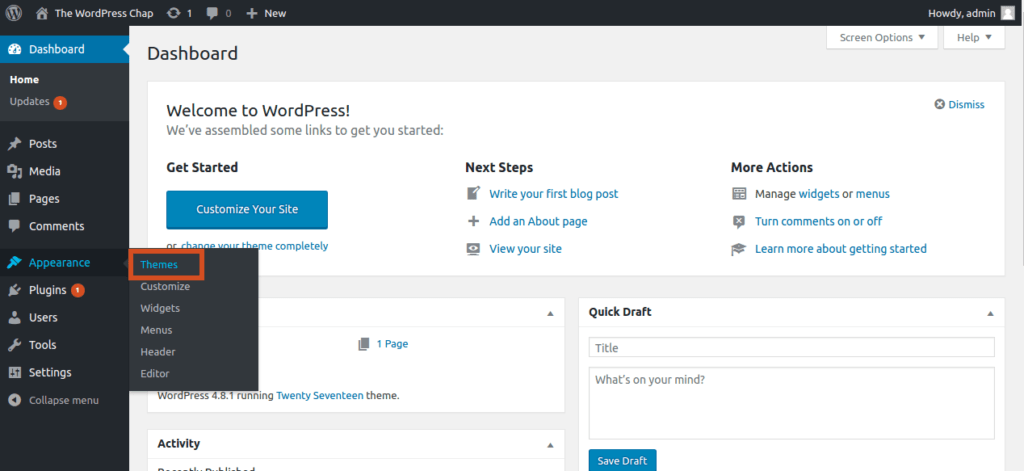Open Turn comments on or off link
Screen dimensions: 1024x471
[818, 221]
